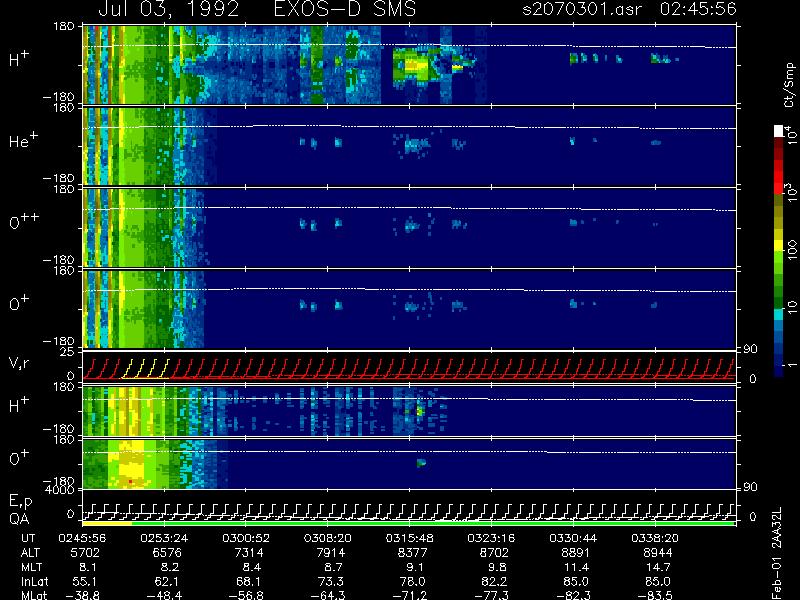This screenshot has width=800, height=600.
Task: Click the MLT value '8.1'
Action: pyautogui.click(x=88, y=567)
